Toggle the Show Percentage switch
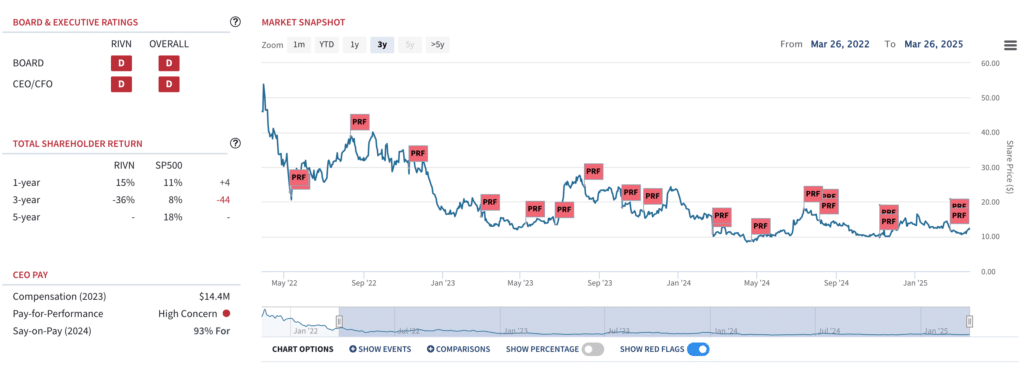The width and height of the screenshot is (1024, 368). coord(593,349)
